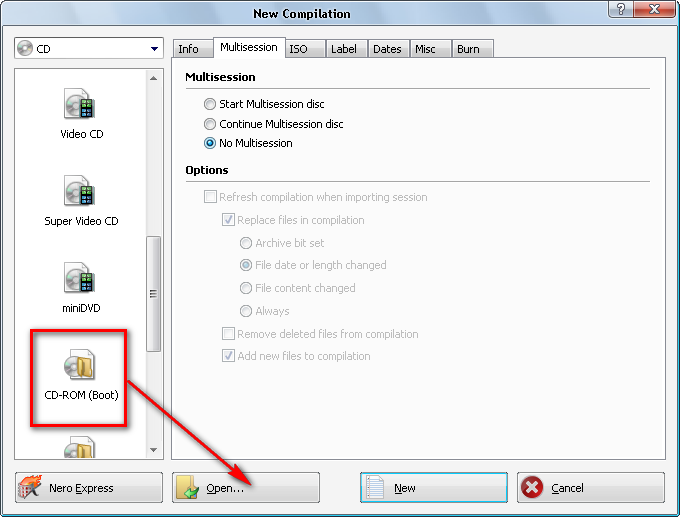Screen dimensions: 680x517
Task: Switch to the Misc tab
Action: [x=430, y=49]
